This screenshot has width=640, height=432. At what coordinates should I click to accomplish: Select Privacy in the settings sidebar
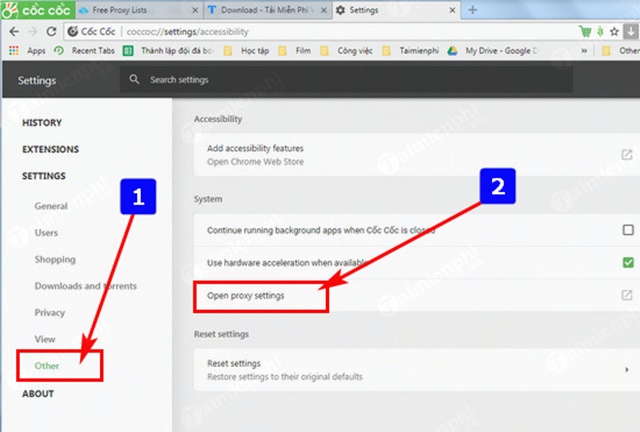click(49, 312)
